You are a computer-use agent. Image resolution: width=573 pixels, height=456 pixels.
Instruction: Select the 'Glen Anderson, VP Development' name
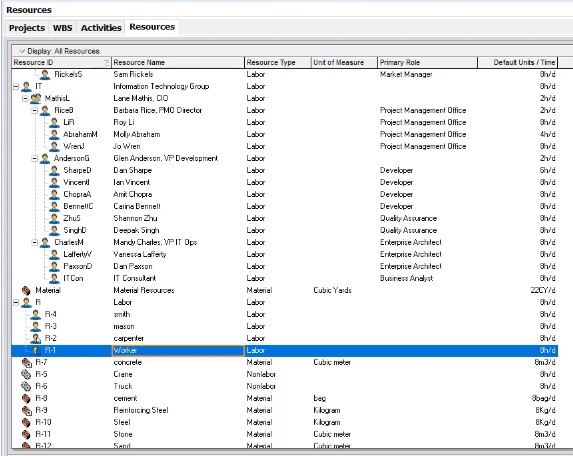[x=166, y=159]
